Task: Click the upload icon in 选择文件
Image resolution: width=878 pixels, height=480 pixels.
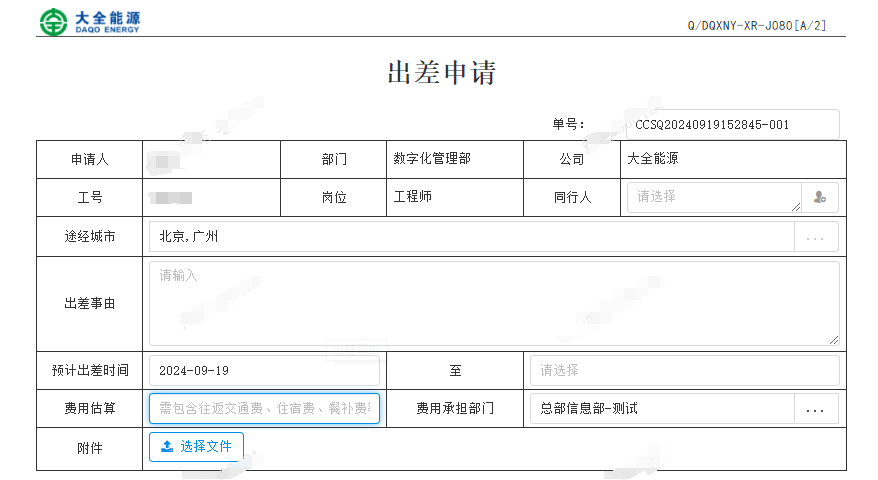Action: click(167, 446)
